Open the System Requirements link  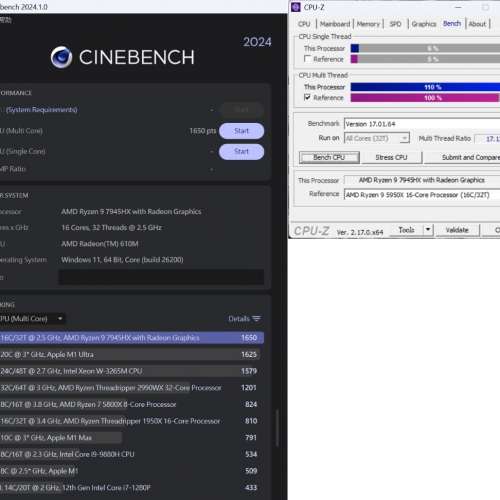(x=42, y=110)
